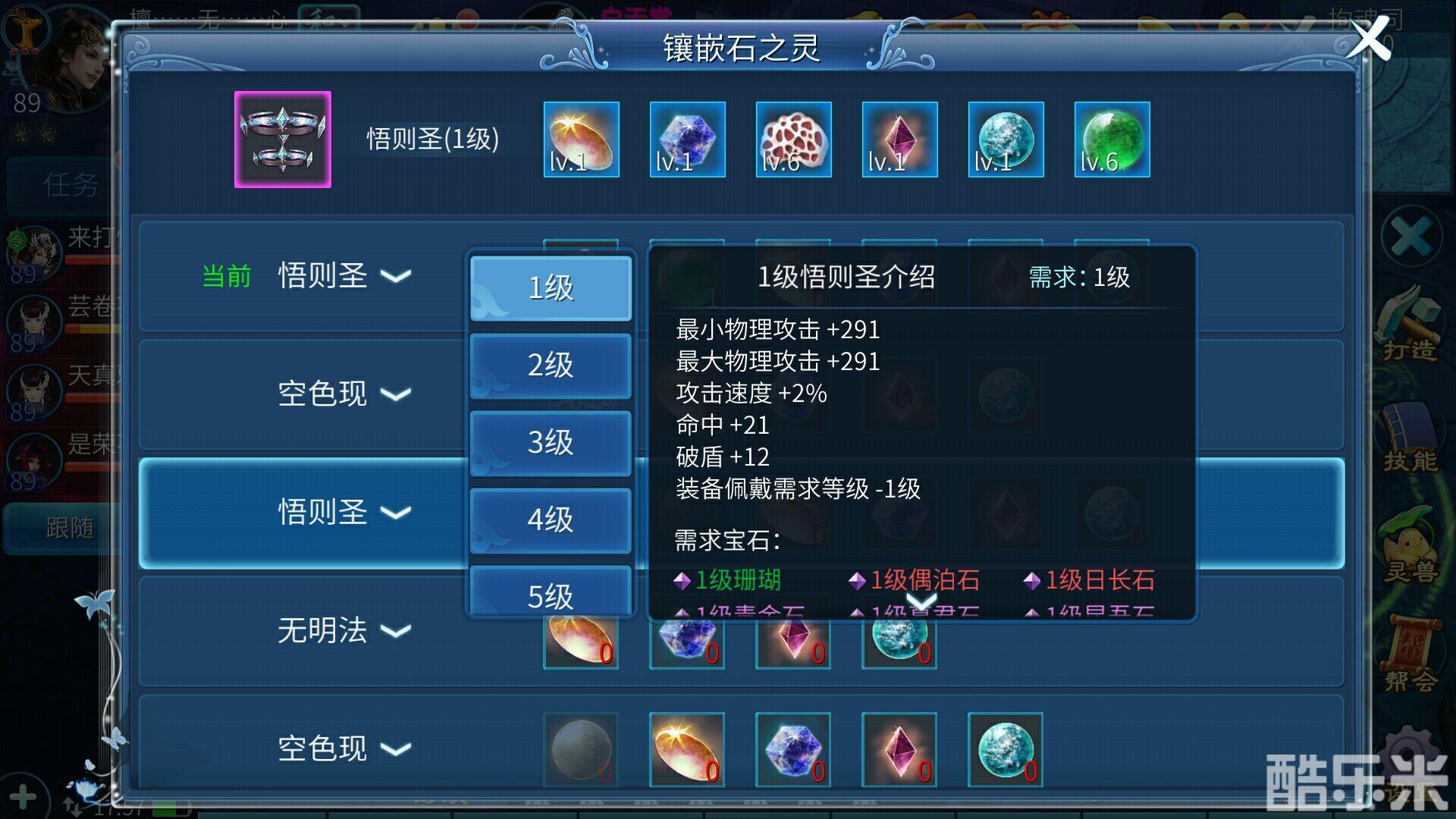Expand the 当前 悟则圣 dropdown chevron
1456x819 pixels.
(x=396, y=276)
